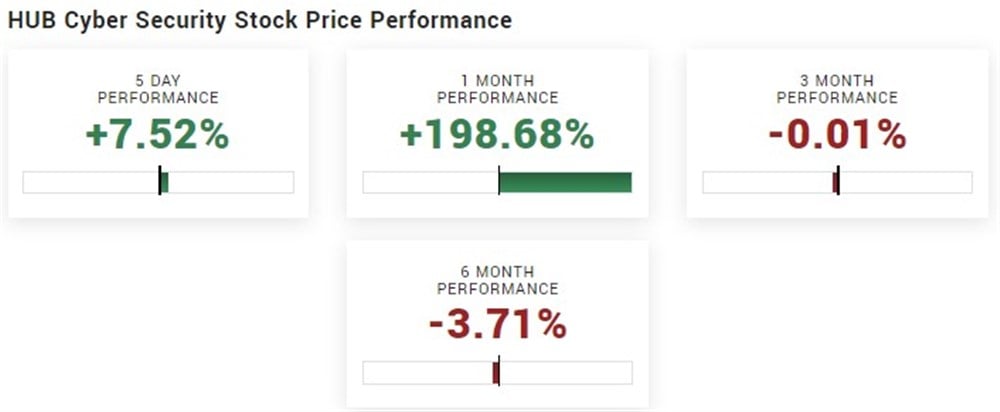This screenshot has height=412, width=1000.
Task: Click the -3.71% performance value
Action: click(497, 326)
